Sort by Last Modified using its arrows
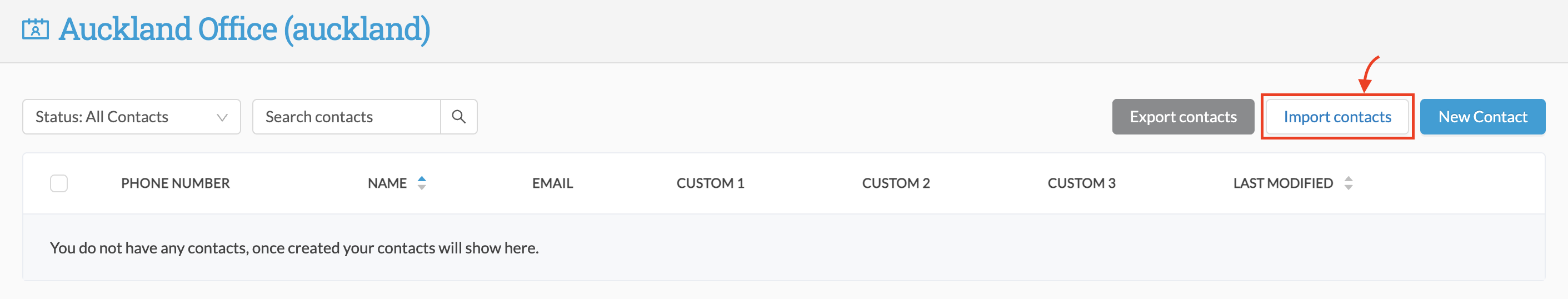 [x=1349, y=183]
